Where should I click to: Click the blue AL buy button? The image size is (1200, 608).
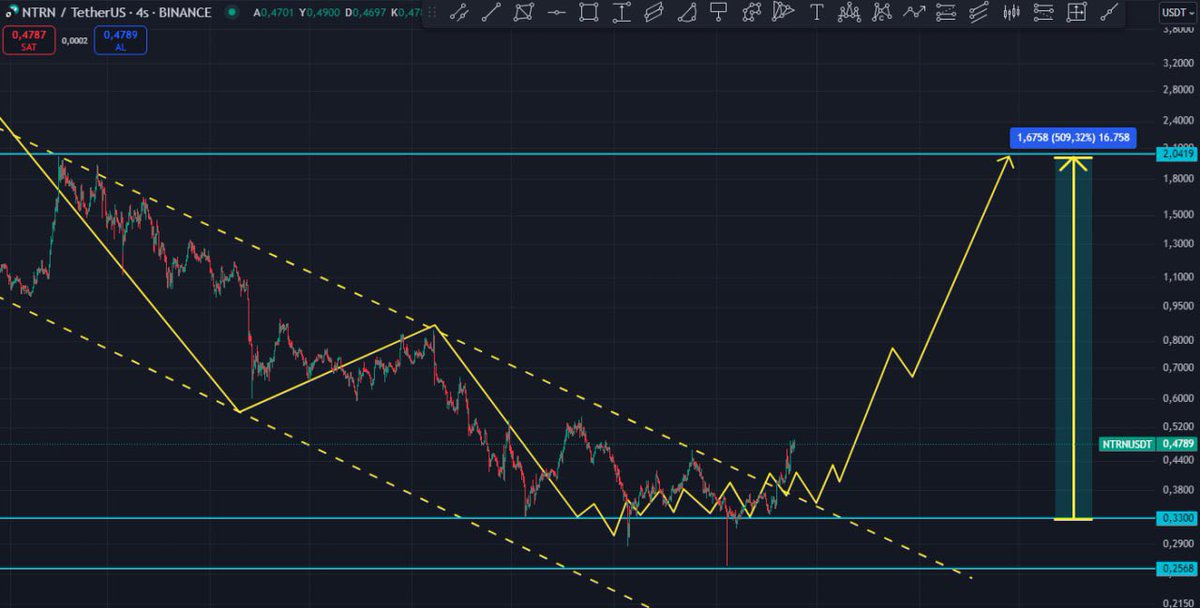(120, 40)
